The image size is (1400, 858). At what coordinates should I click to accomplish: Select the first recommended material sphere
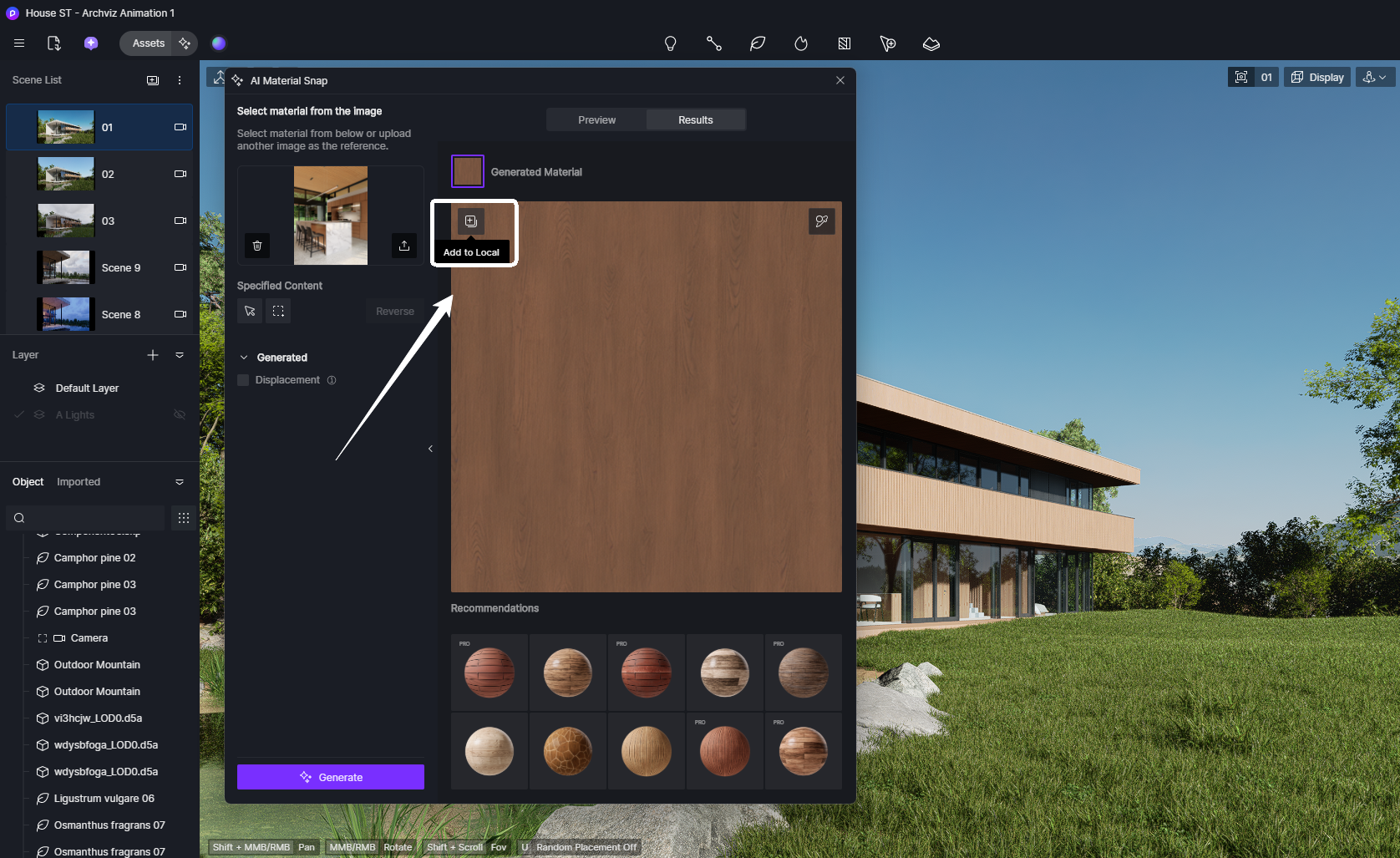pyautogui.click(x=489, y=673)
